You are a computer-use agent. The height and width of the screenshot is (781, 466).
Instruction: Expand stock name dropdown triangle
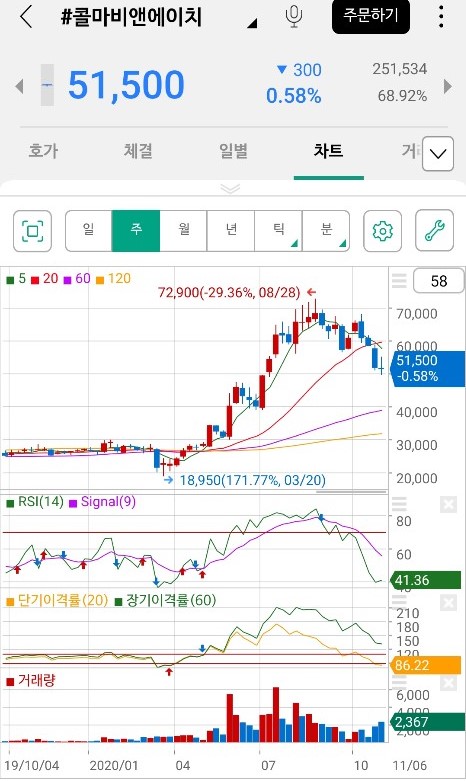click(x=252, y=22)
